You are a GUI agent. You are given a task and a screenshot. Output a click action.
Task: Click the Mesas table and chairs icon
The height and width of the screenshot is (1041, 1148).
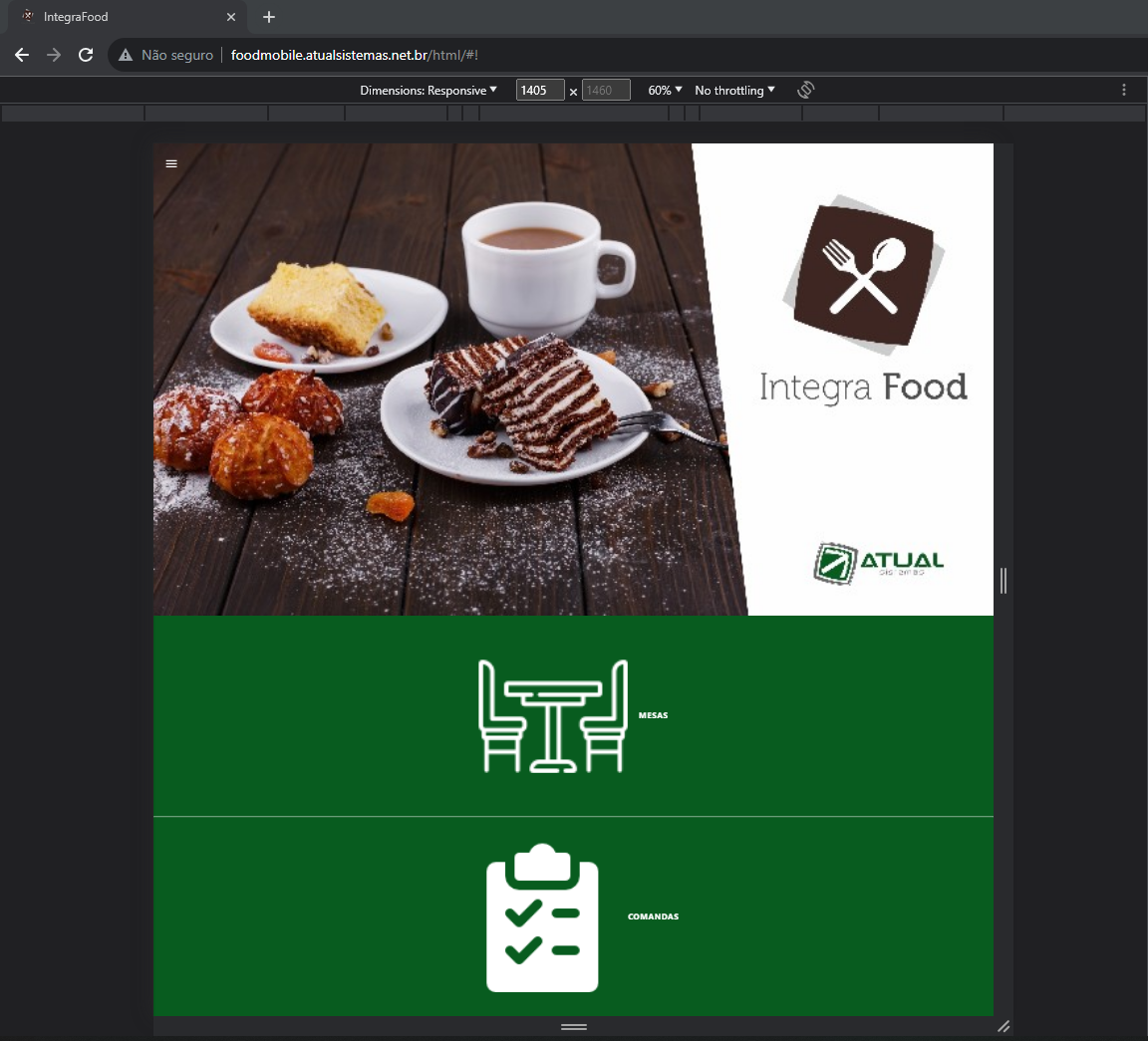click(553, 716)
